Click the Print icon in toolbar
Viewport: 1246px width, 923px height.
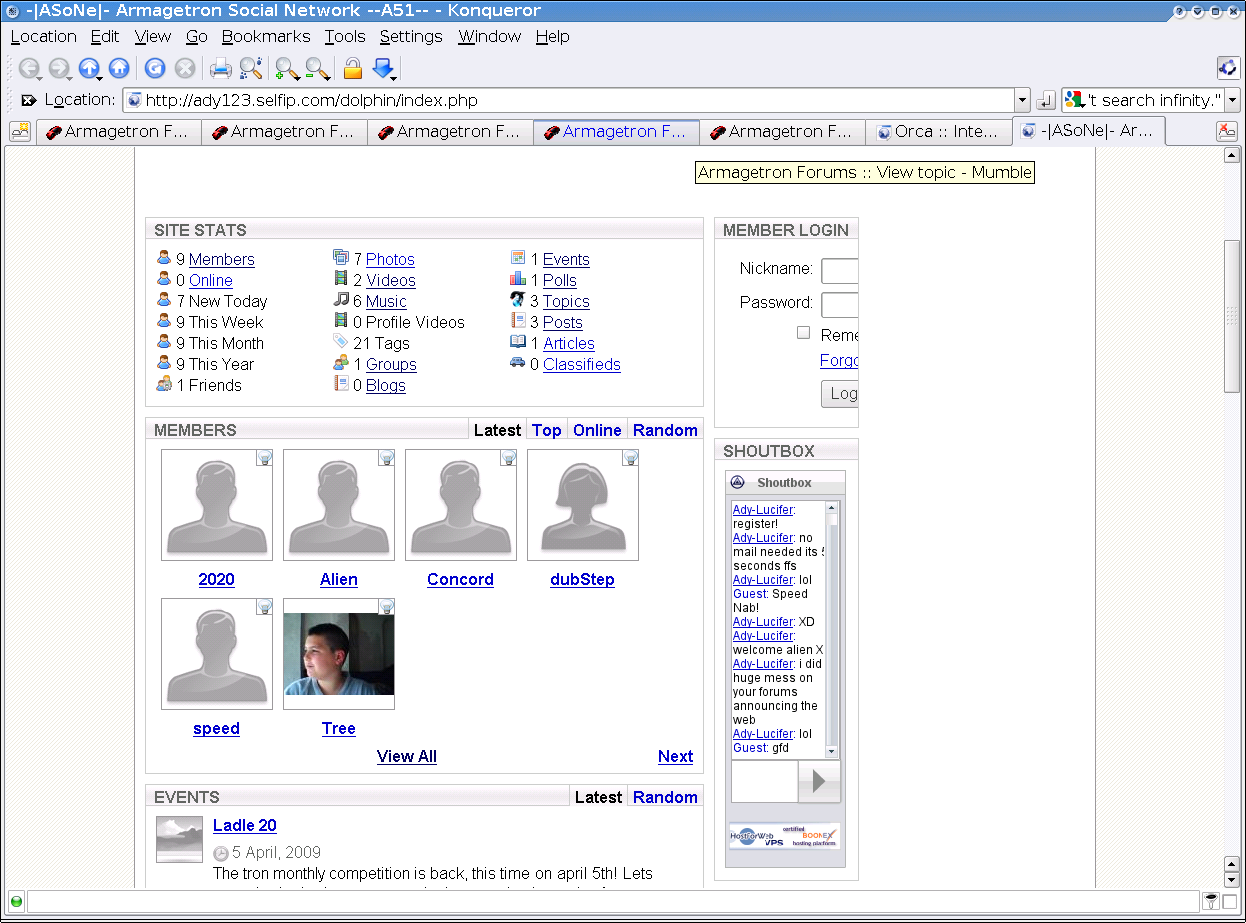coord(220,68)
